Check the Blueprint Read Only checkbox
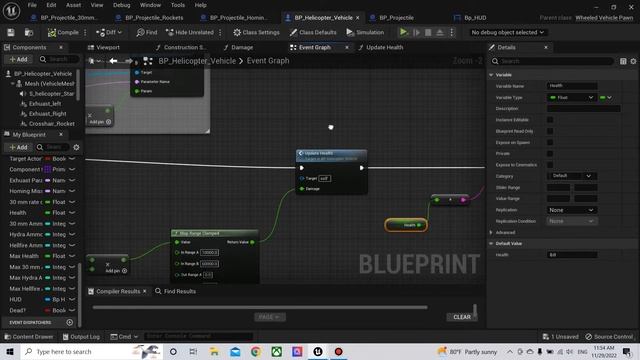This screenshot has width=640, height=360. coord(550,131)
